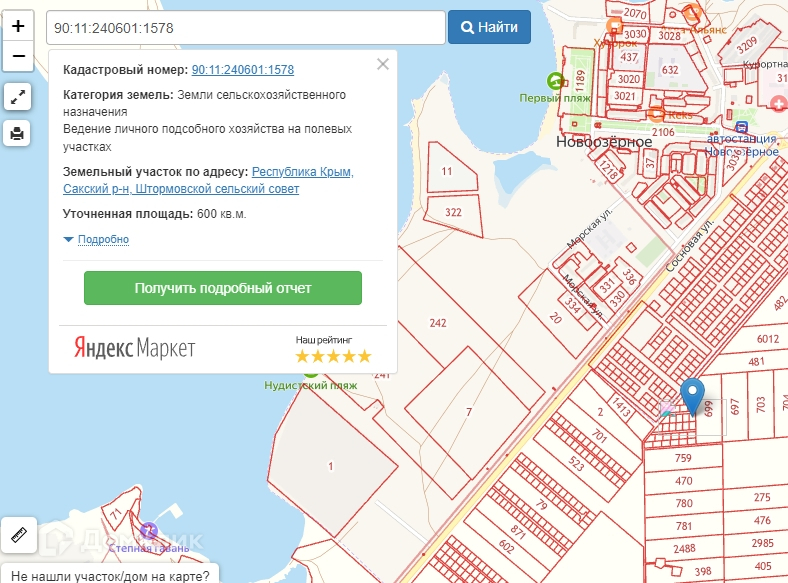Open the ruler measurement tool
The width and height of the screenshot is (788, 583).
coord(18,535)
